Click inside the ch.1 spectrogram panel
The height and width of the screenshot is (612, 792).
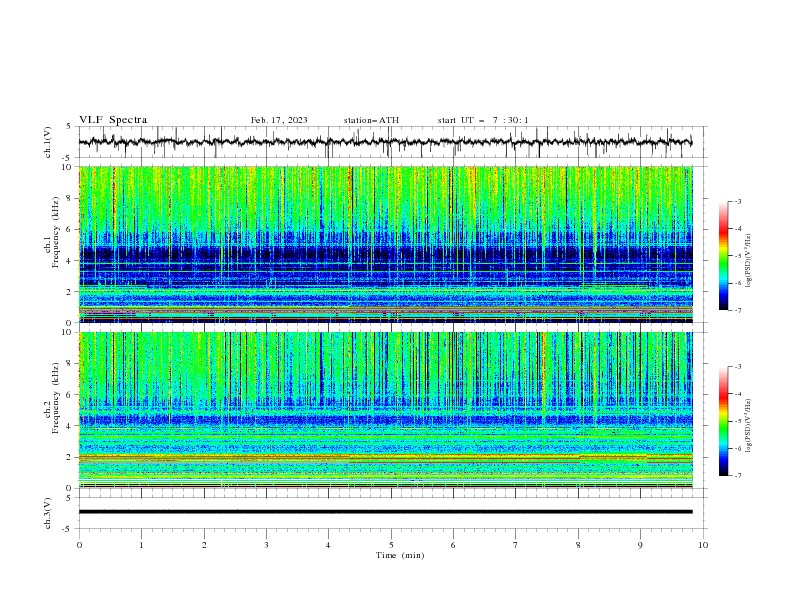tap(385, 244)
